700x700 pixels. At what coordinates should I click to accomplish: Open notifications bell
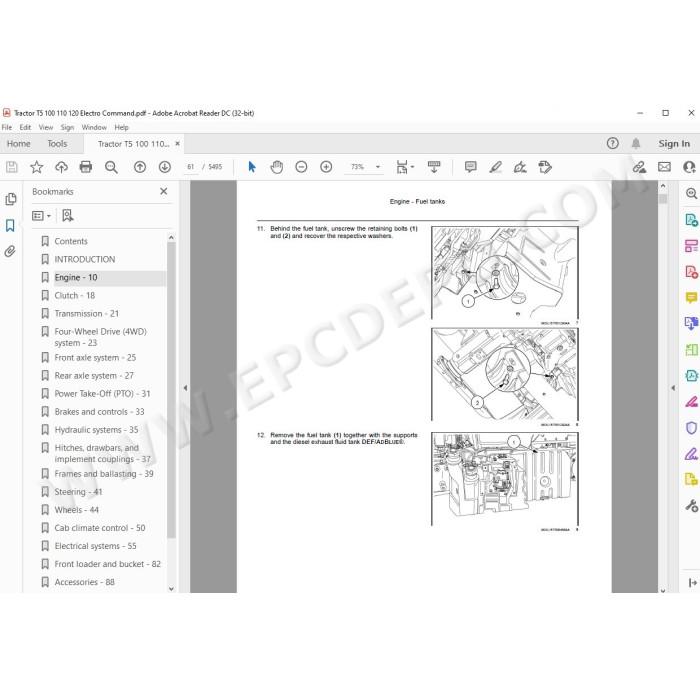pos(636,143)
